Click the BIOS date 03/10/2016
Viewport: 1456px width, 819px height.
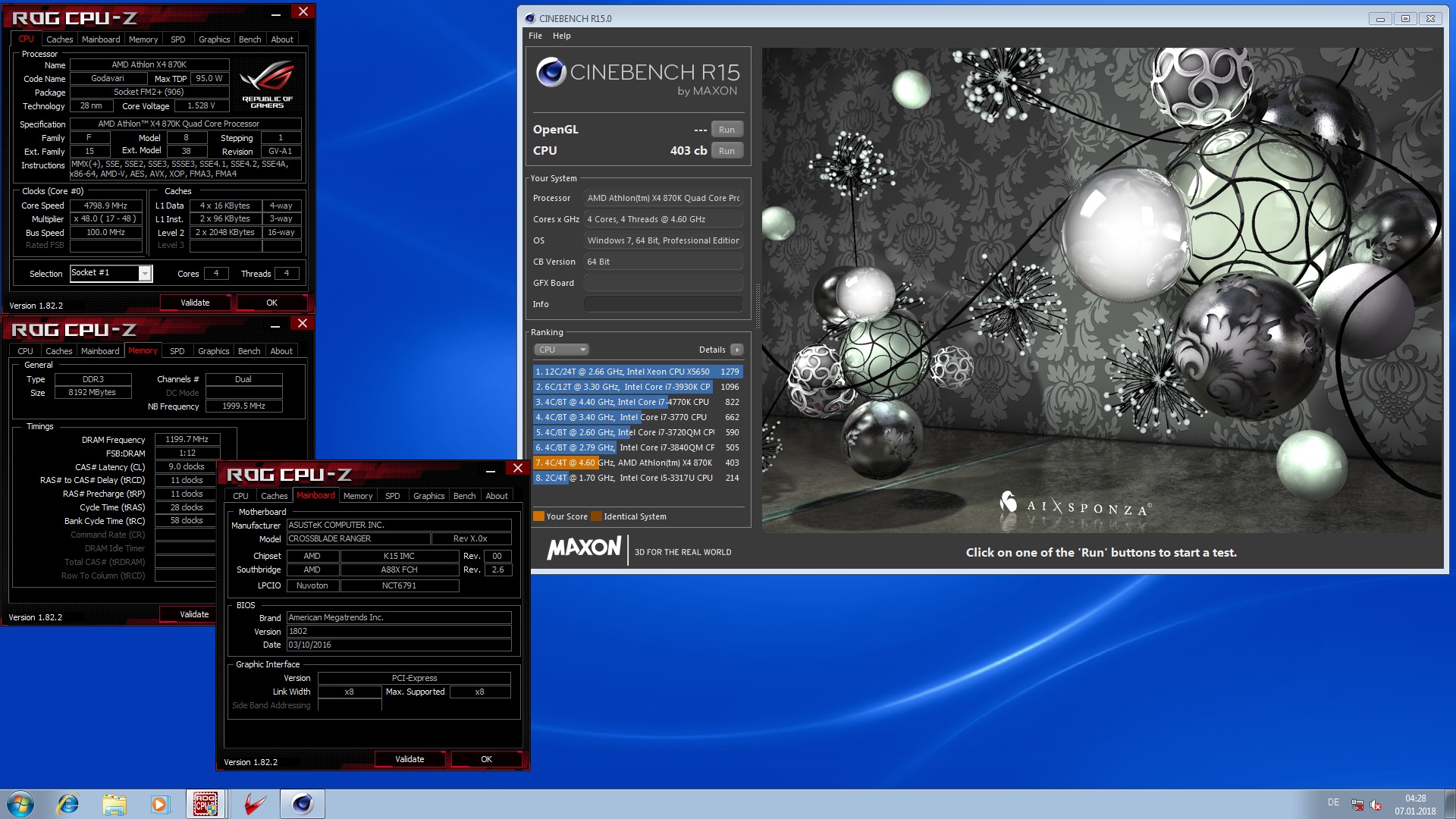click(x=399, y=645)
